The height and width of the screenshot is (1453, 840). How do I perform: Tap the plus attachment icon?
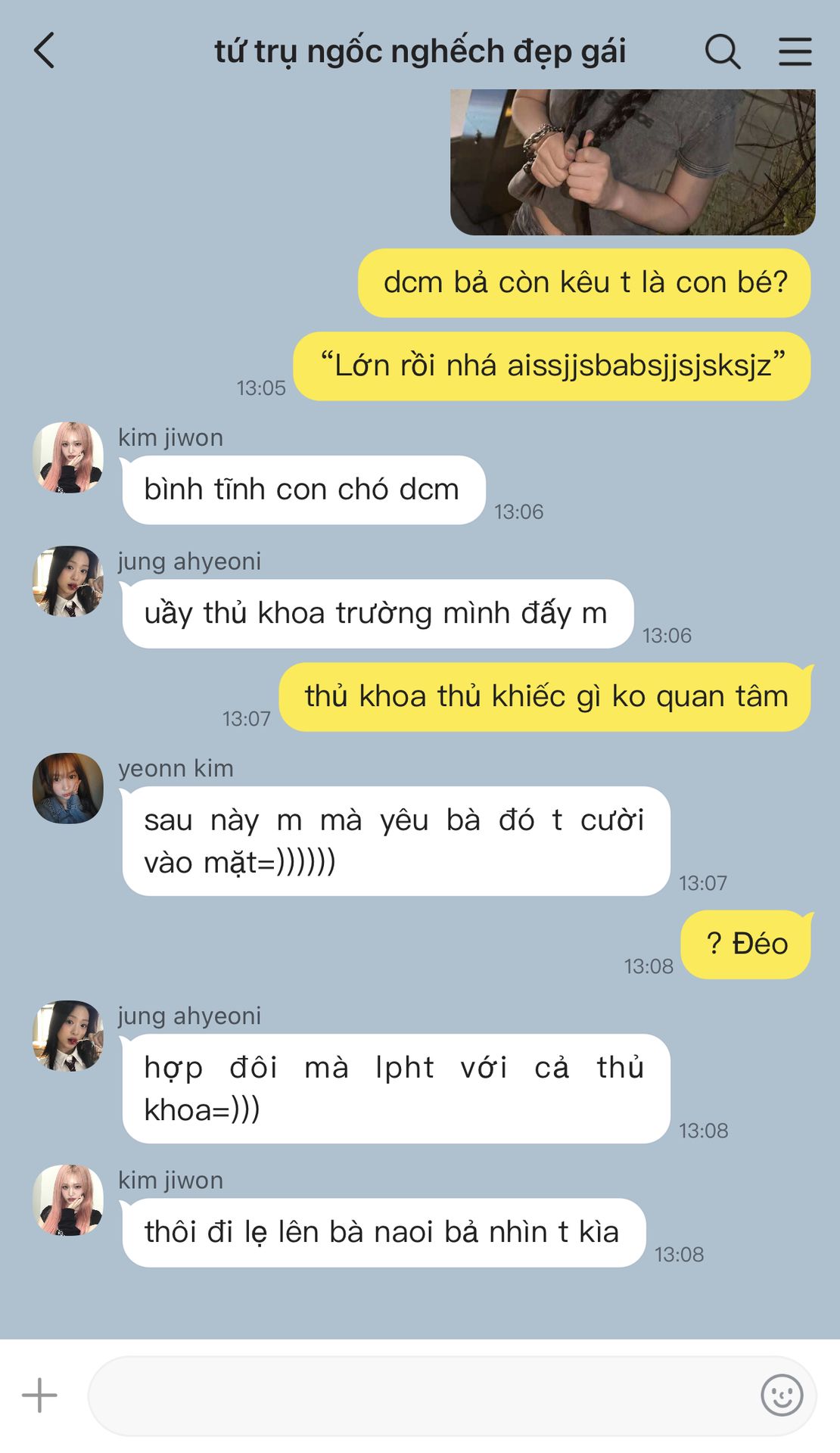click(39, 1395)
